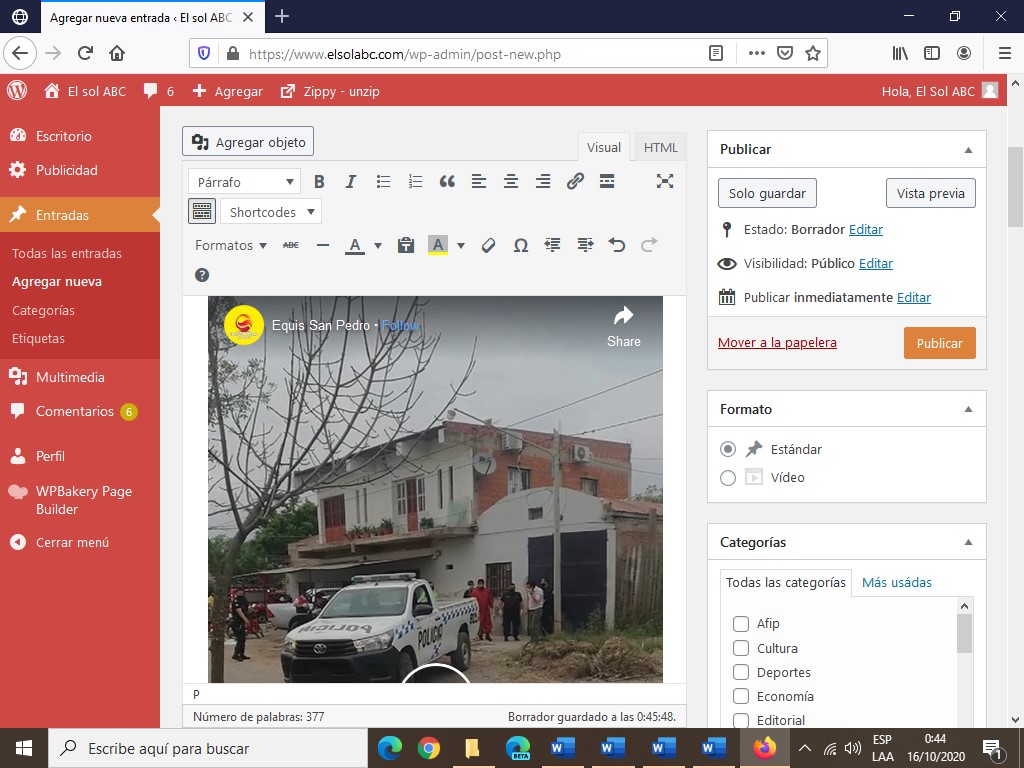The image size is (1024, 768).
Task: Click the orange Publicar button
Action: (939, 343)
